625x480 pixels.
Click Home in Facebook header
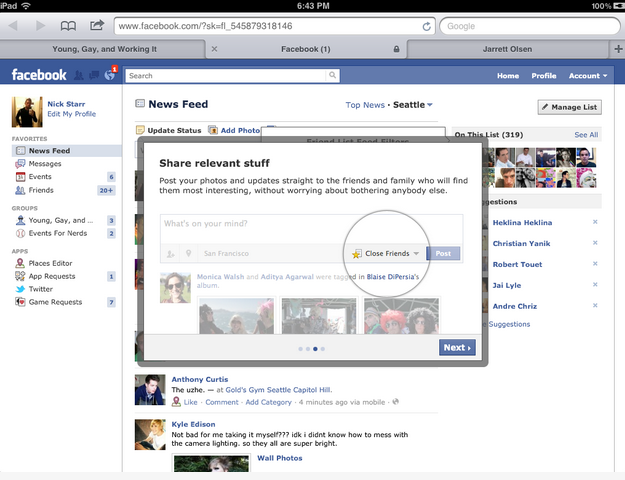(508, 76)
